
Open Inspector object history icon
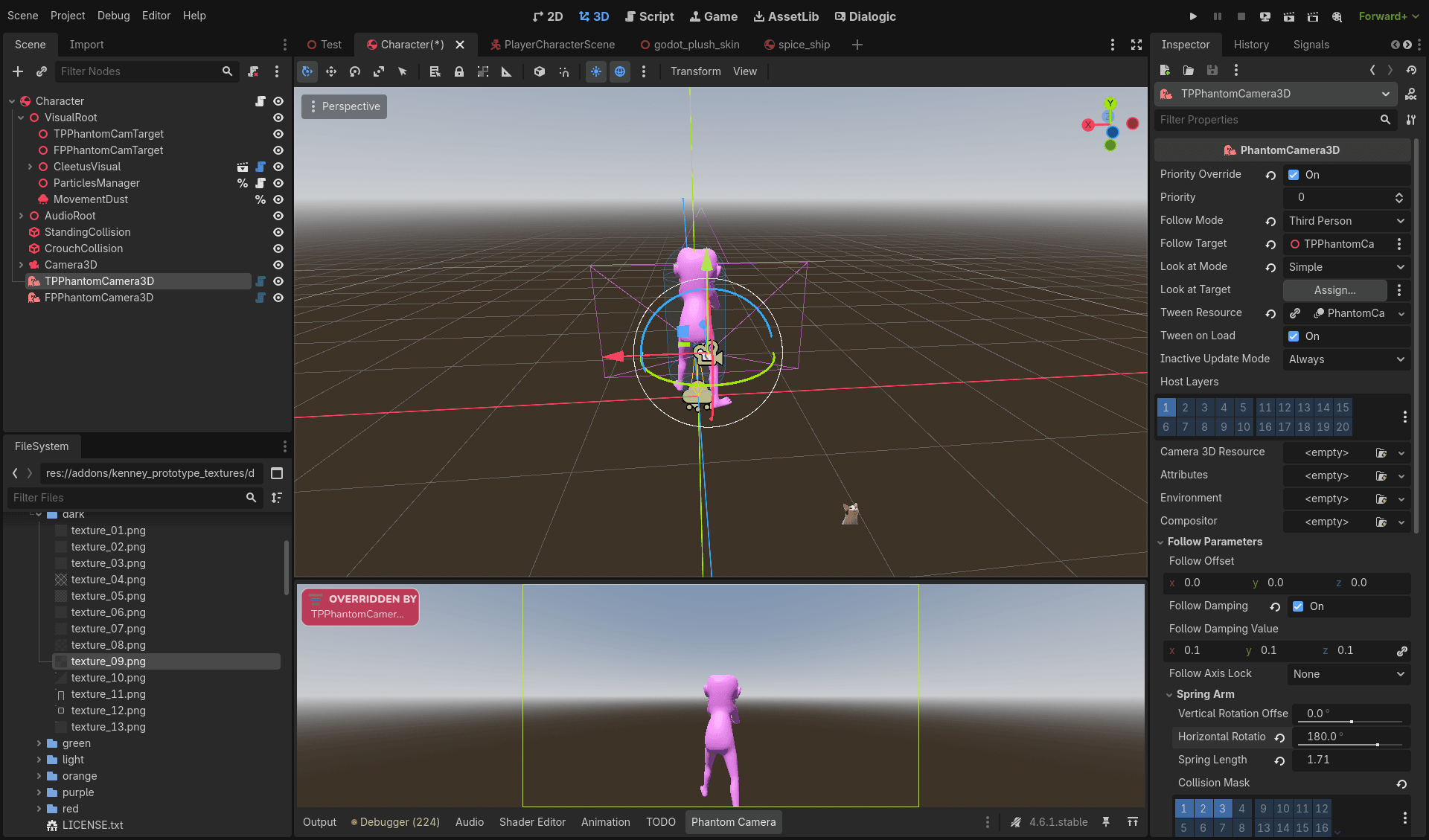tap(1411, 70)
